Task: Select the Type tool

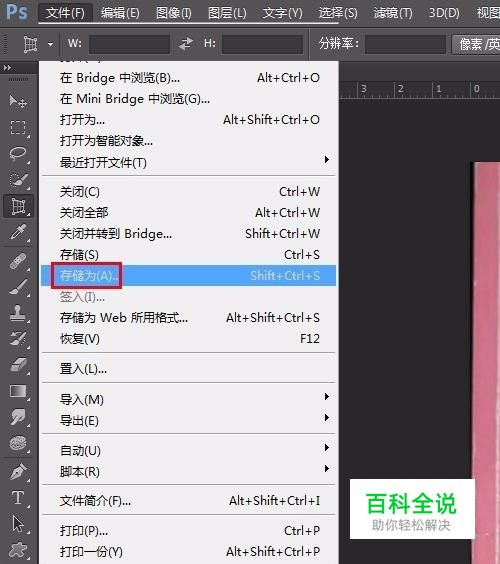Action: [x=17, y=498]
